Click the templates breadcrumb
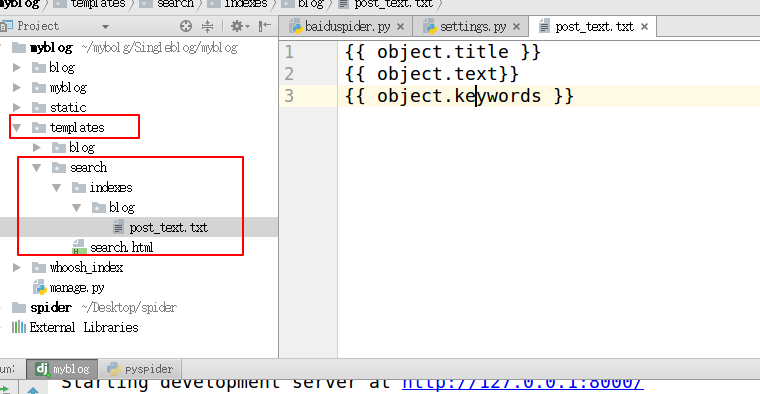 (98, 4)
